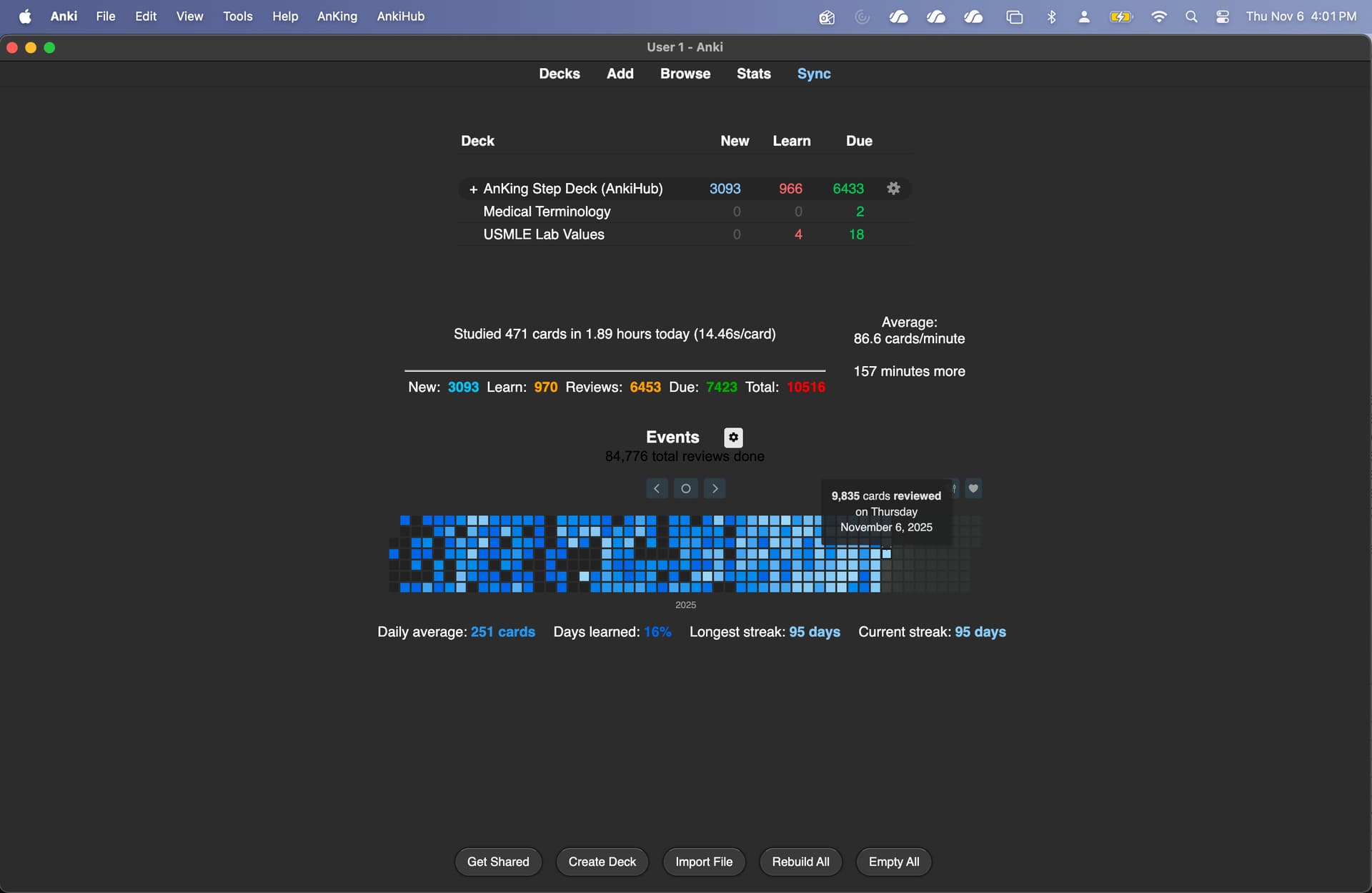Click the heart support icon
This screenshot has height=893, width=1372.
(x=973, y=488)
